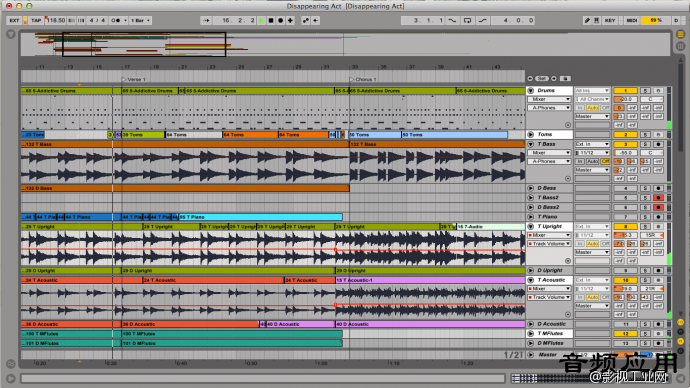Set T Bass monitoring to Off
690x388 pixels.
coord(605,161)
